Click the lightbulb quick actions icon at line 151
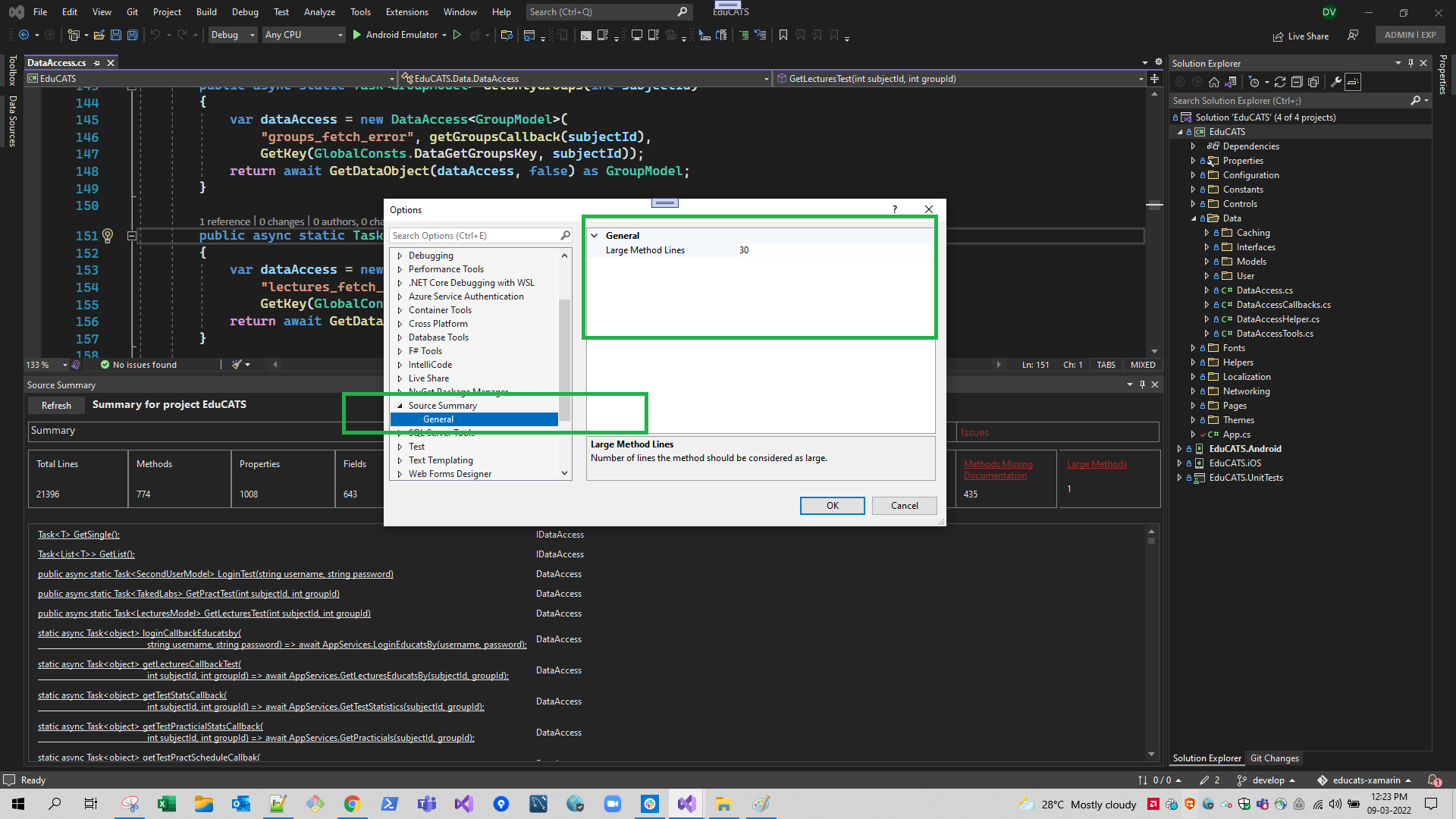 108,236
